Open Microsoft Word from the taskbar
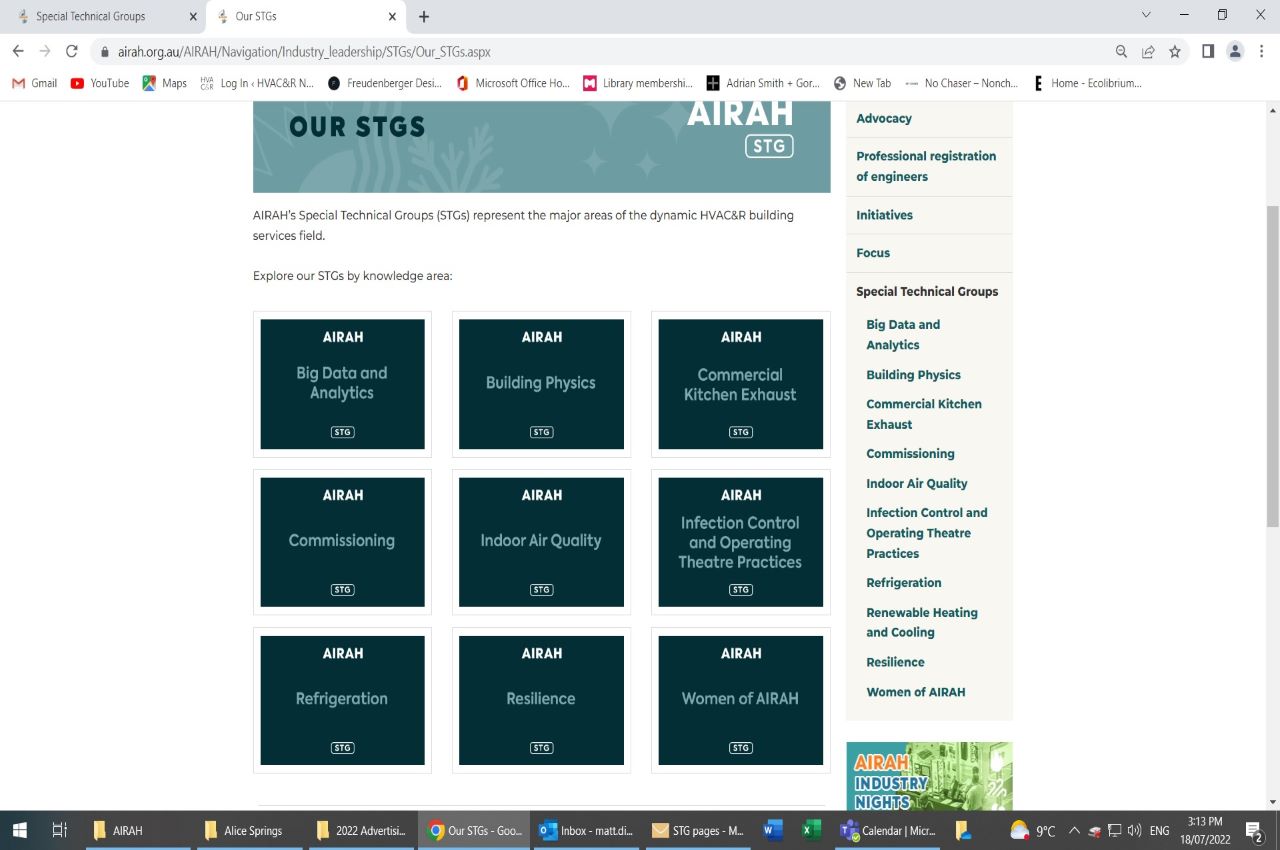The image size is (1280, 850). tap(772, 830)
